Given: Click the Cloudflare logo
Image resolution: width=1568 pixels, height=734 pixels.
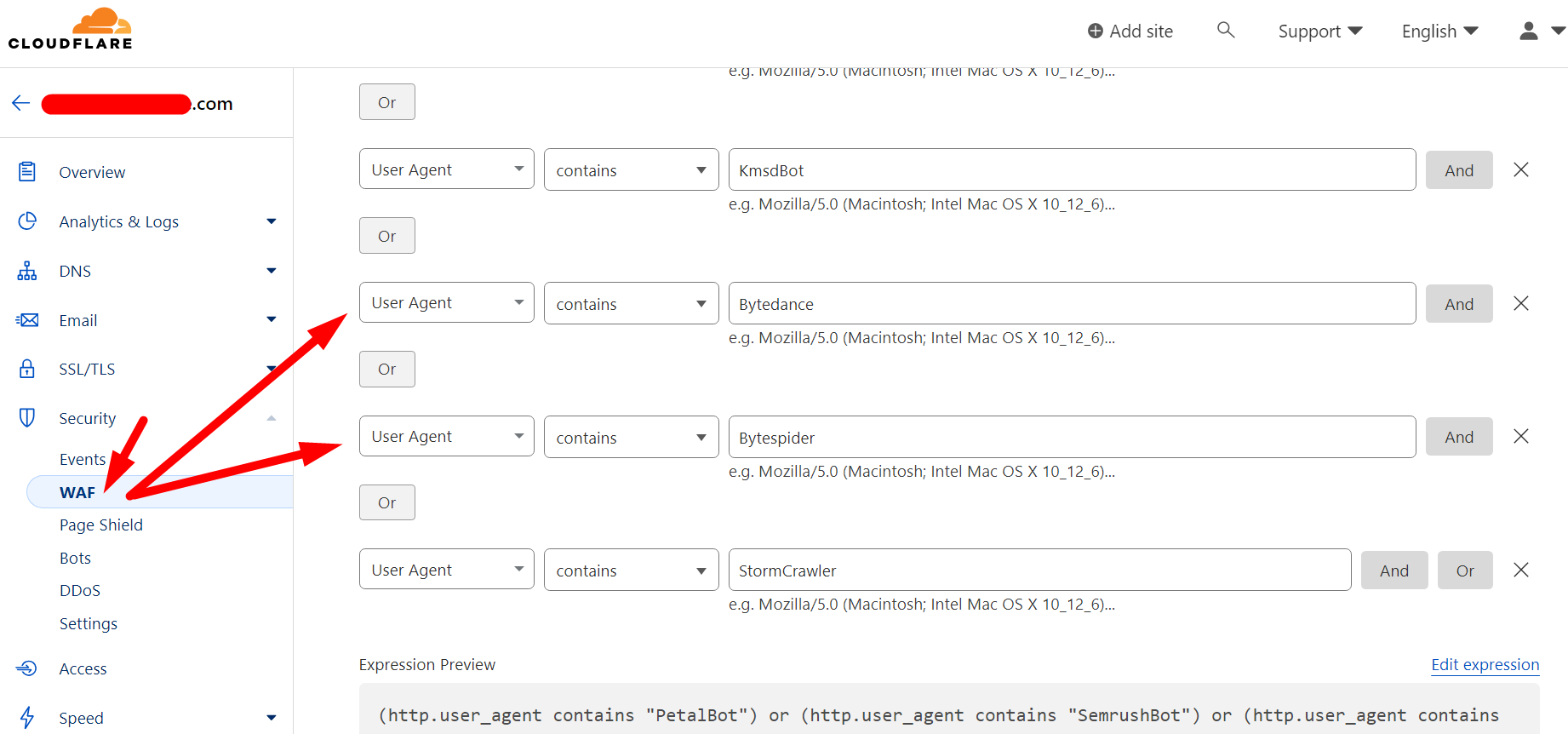Looking at the screenshot, I should coord(71,29).
